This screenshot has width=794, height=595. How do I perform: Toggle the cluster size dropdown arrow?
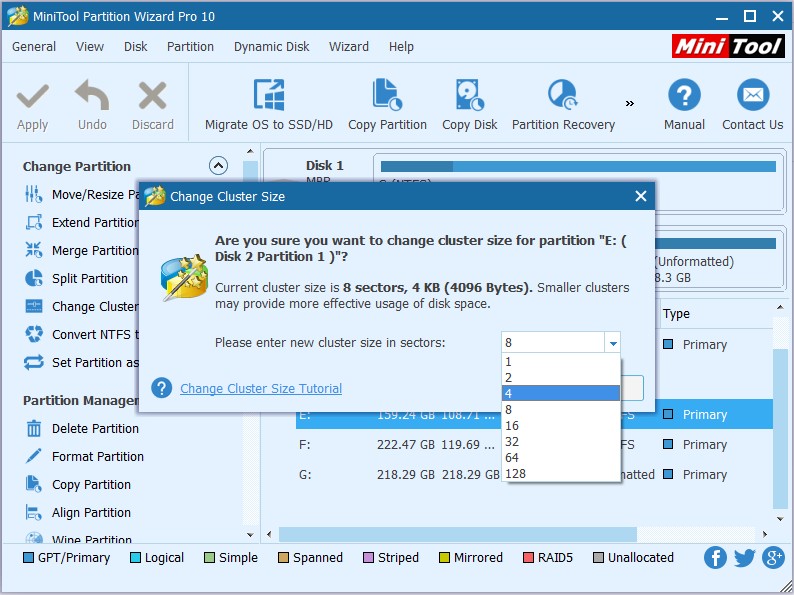point(613,343)
